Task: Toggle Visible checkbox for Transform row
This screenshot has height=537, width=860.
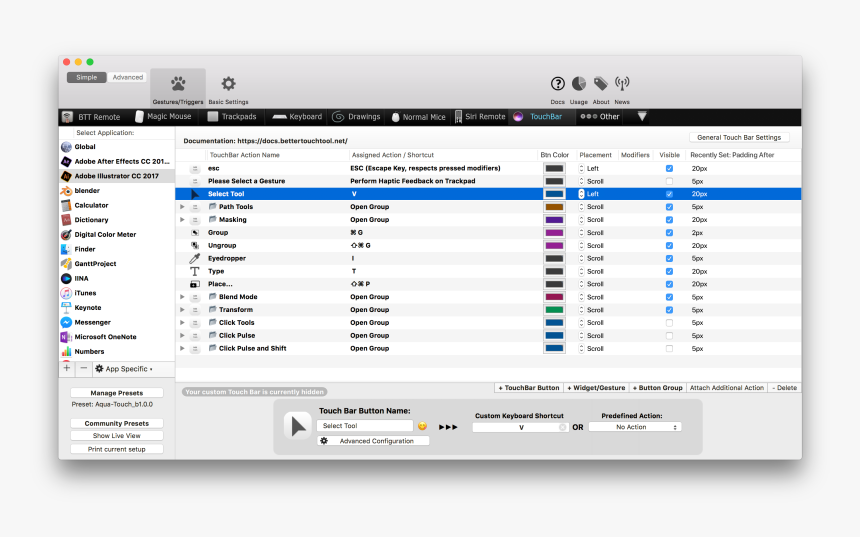Action: [x=669, y=310]
